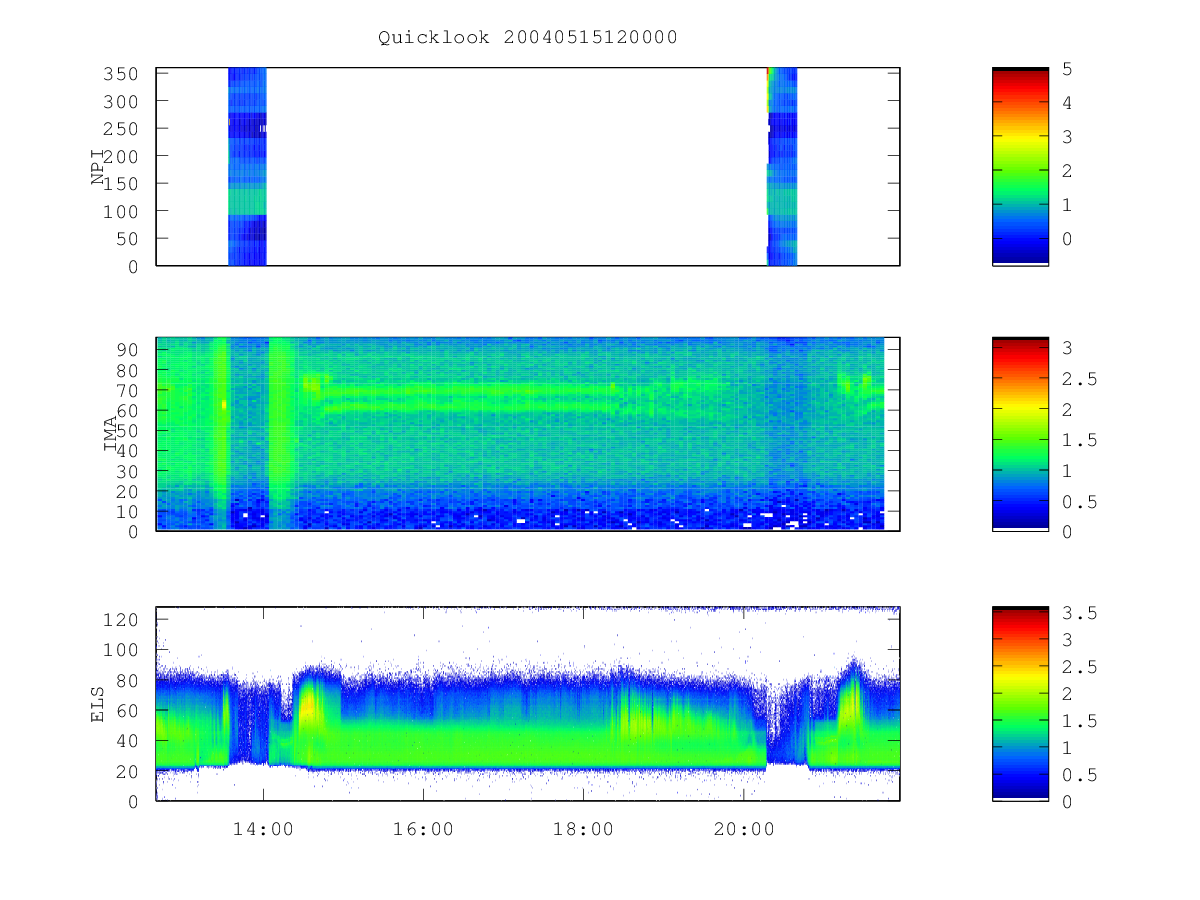
Task: Click the NPI color scale bar
Action: 1020,166
